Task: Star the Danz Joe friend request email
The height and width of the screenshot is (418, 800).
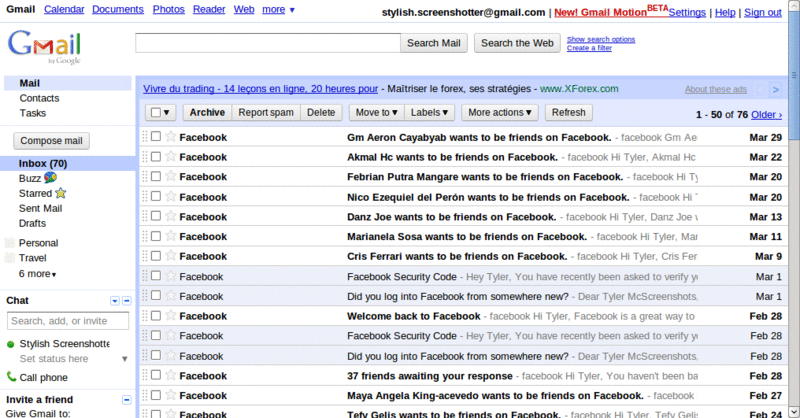Action: pyautogui.click(x=171, y=216)
